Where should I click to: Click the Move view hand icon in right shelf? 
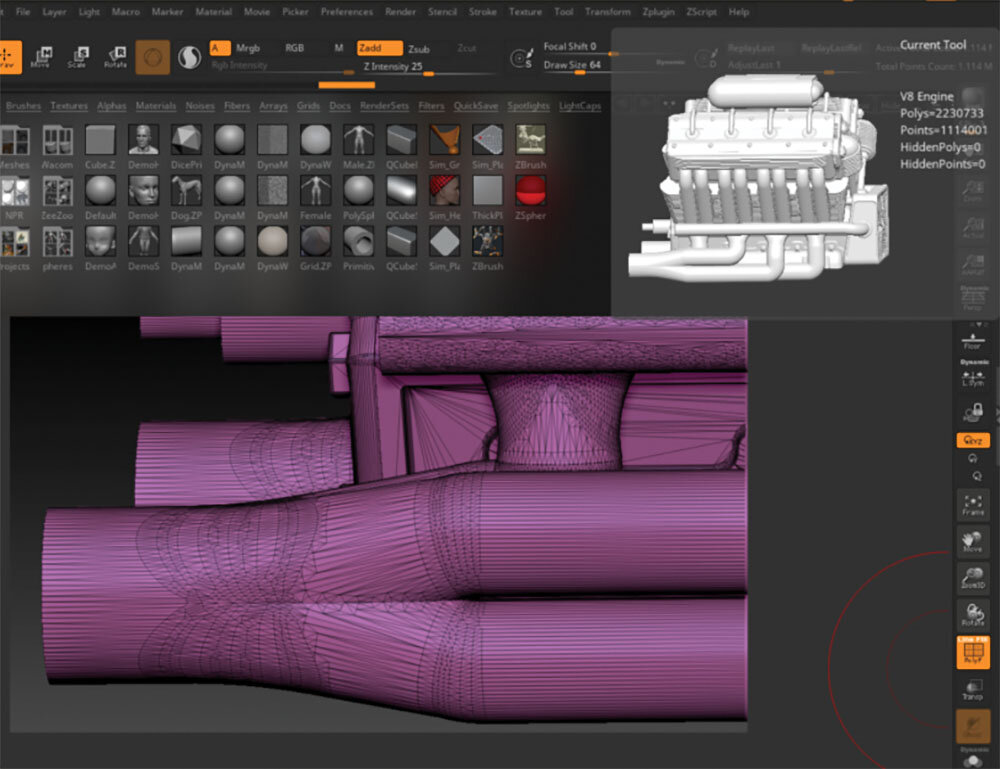(973, 542)
